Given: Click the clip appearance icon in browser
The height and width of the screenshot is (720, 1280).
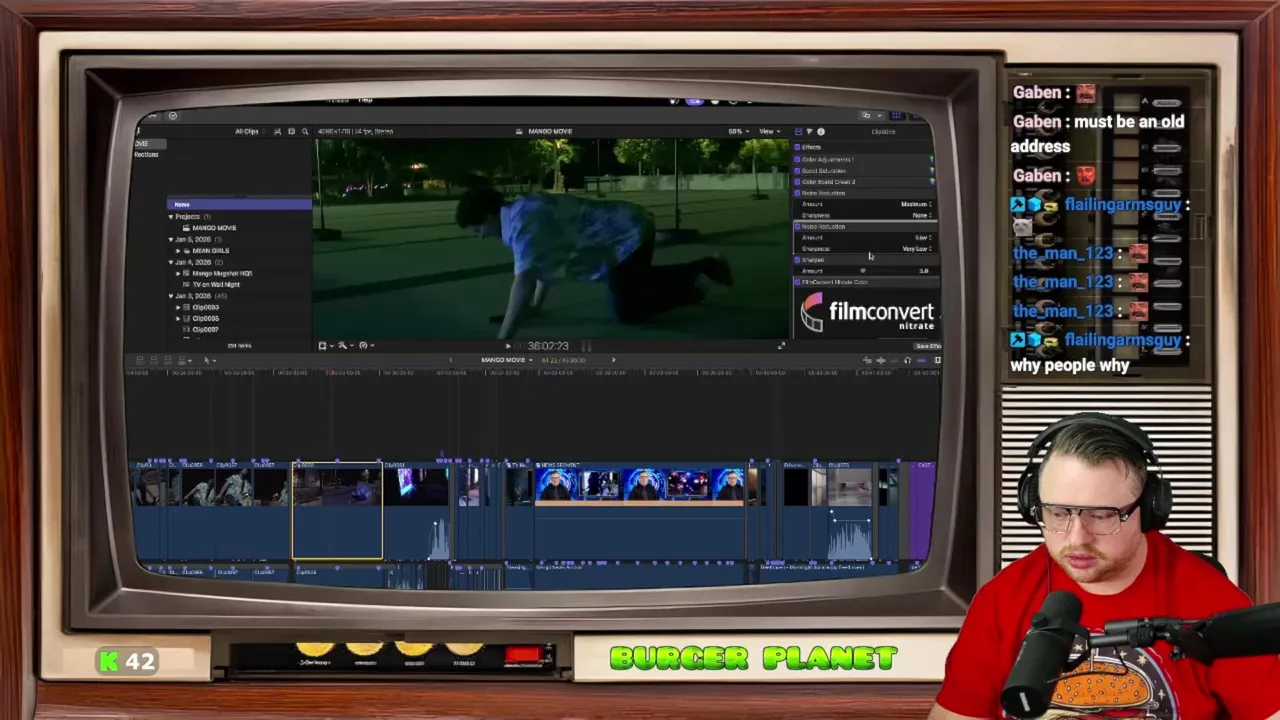Looking at the screenshot, I should click(278, 131).
